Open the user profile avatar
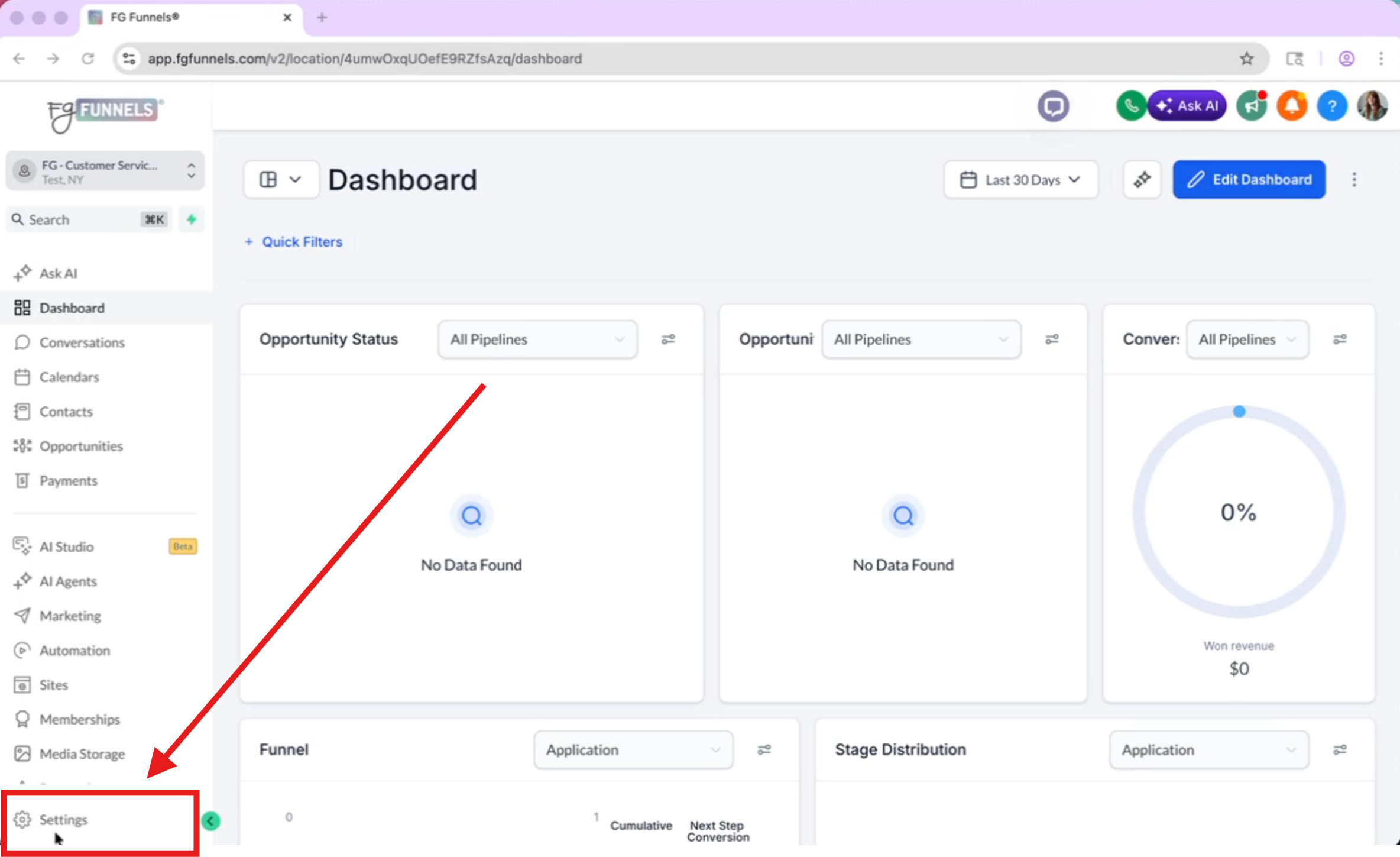 coord(1372,106)
